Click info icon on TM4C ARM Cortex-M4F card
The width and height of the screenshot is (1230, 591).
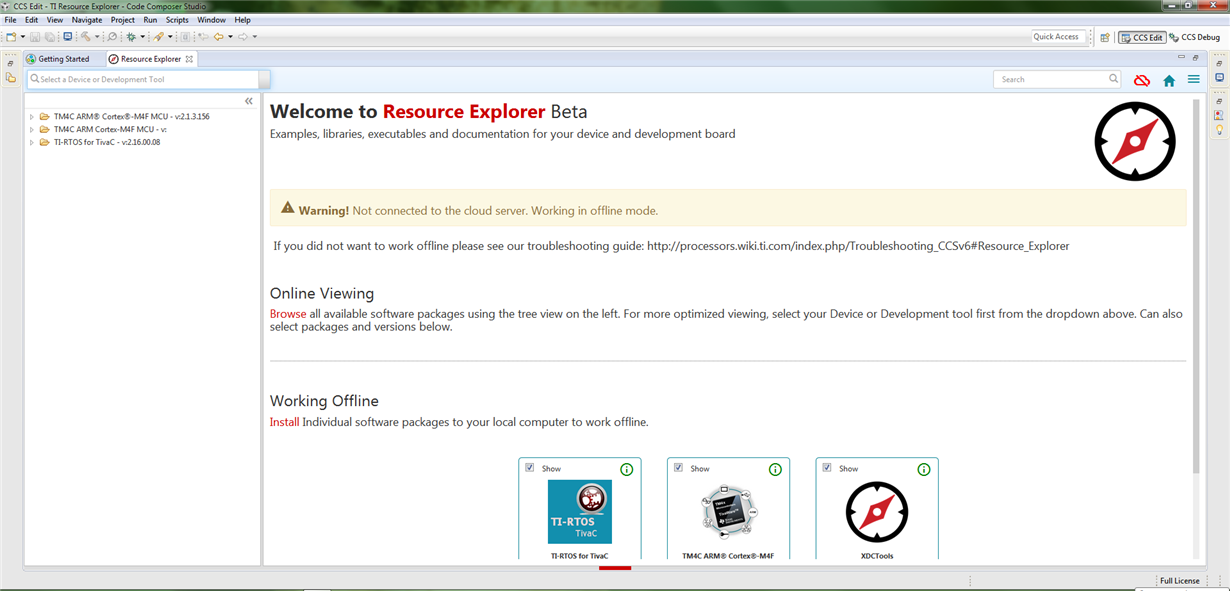click(x=775, y=469)
